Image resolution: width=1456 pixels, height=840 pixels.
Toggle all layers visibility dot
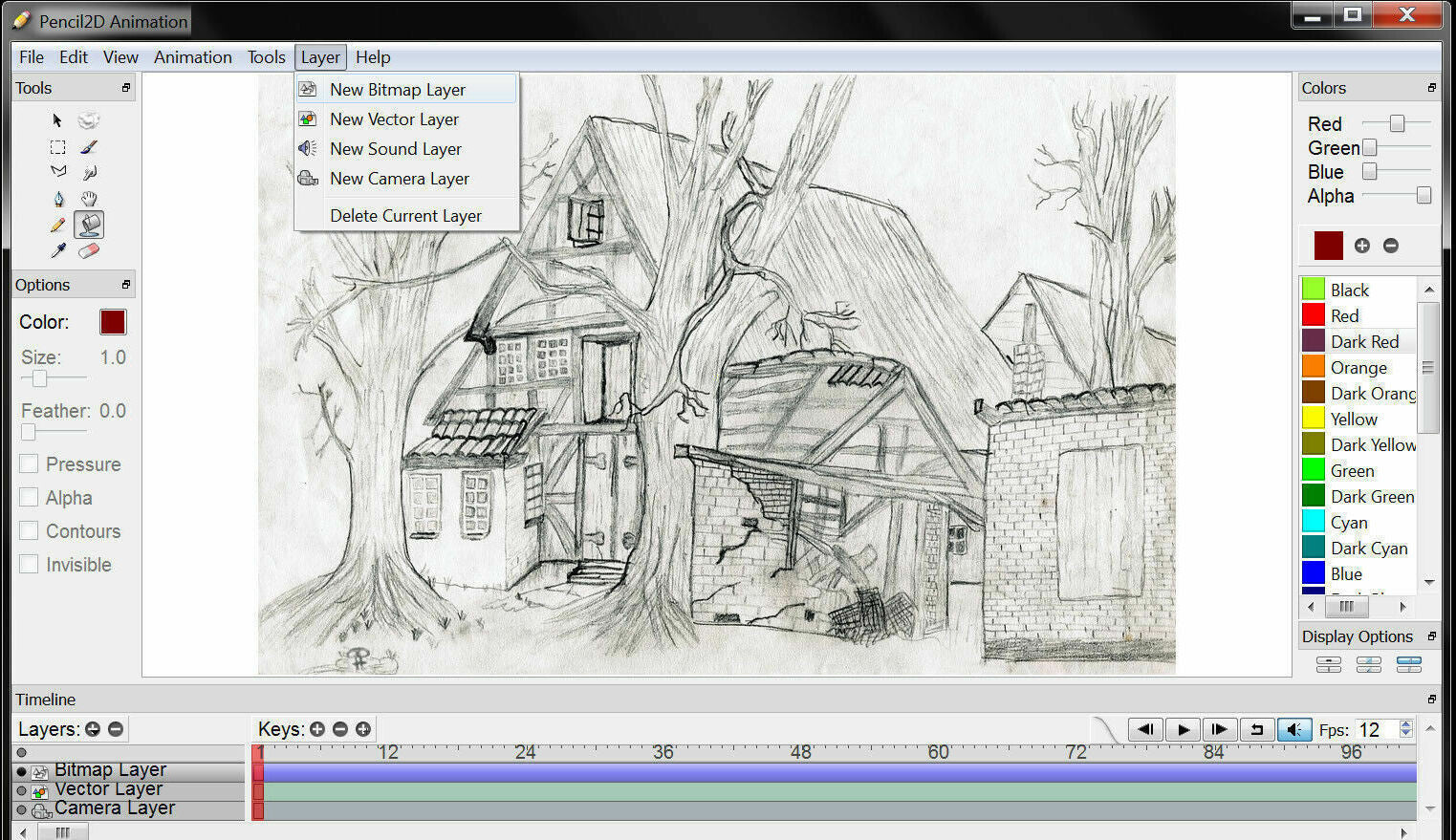(22, 752)
